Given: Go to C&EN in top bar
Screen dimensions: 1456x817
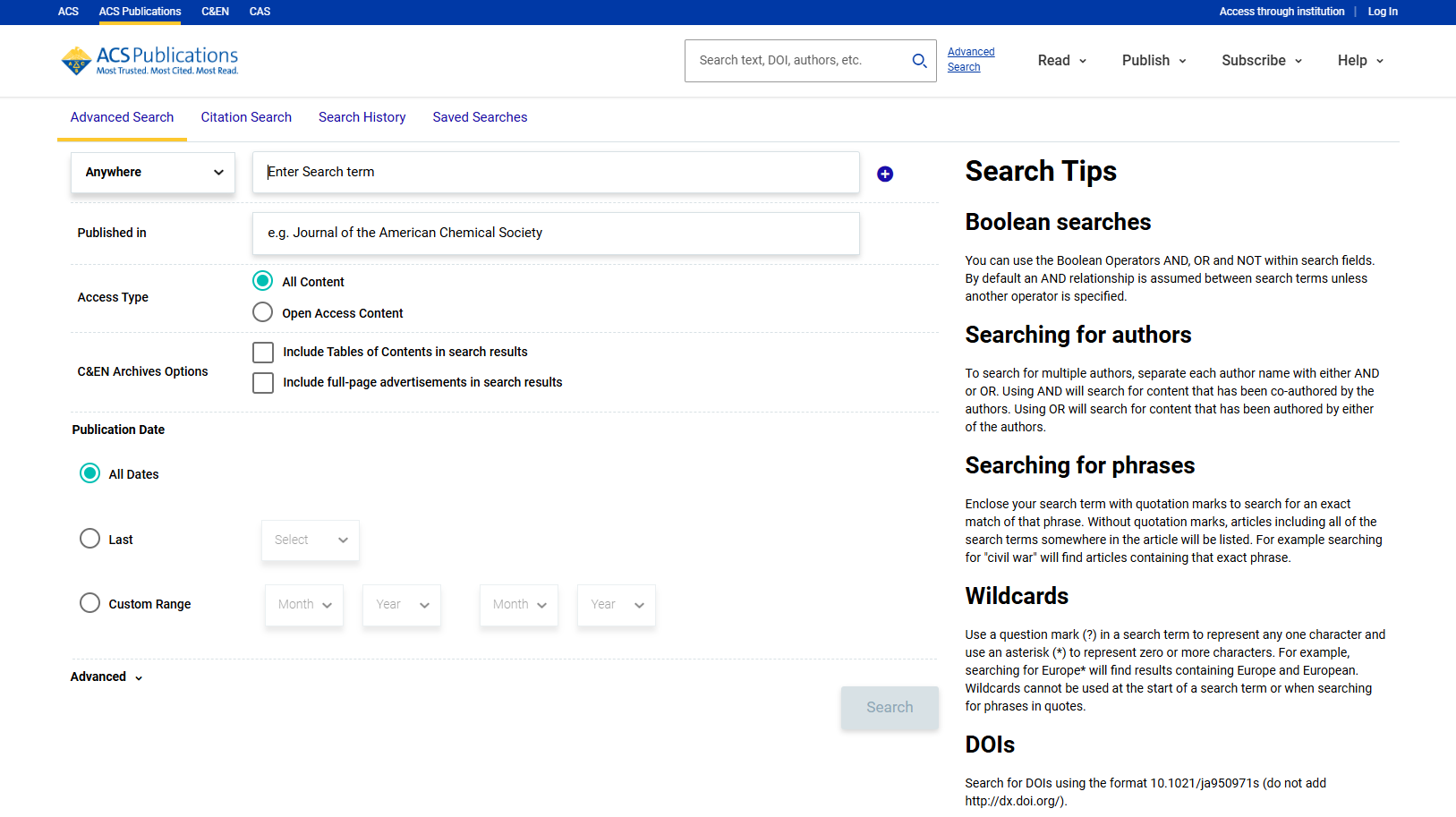Looking at the screenshot, I should 216,12.
